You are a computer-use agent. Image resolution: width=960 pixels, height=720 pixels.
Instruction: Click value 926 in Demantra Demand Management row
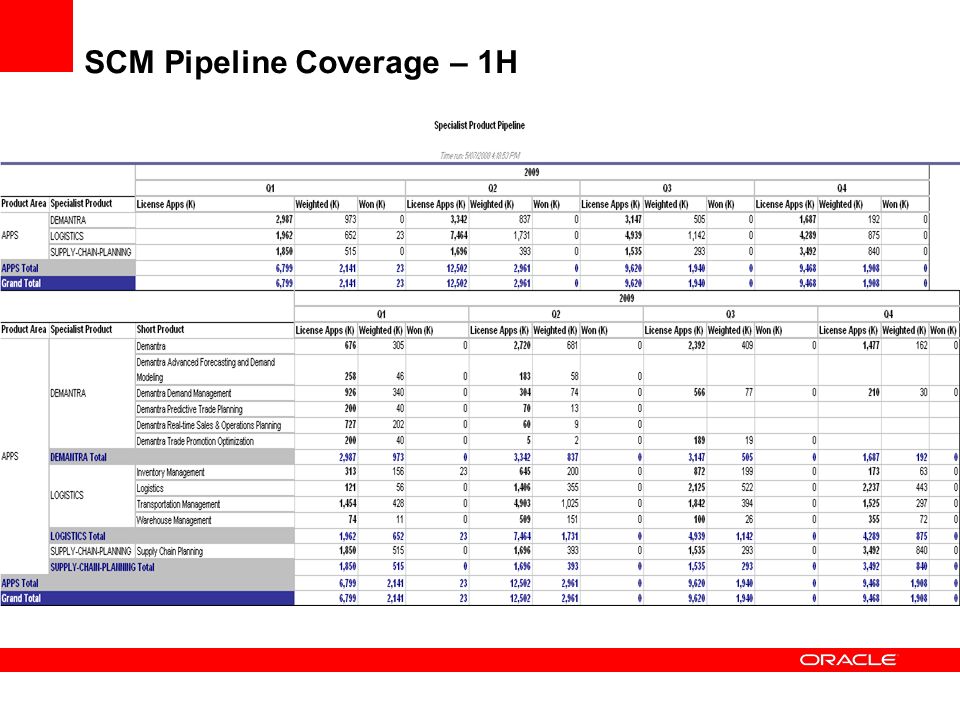point(350,392)
